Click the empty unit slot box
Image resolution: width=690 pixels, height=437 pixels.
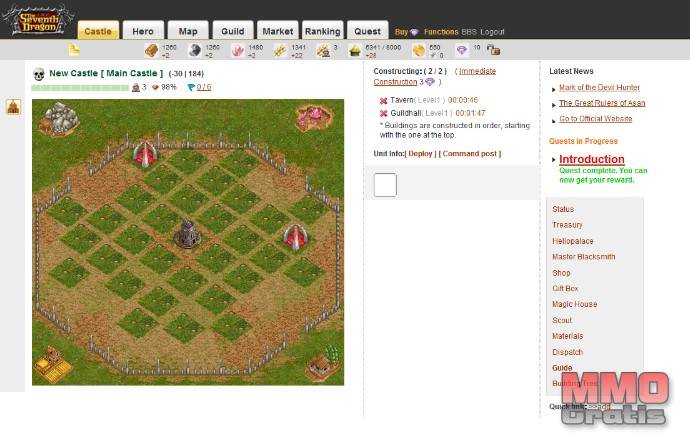tap(385, 185)
